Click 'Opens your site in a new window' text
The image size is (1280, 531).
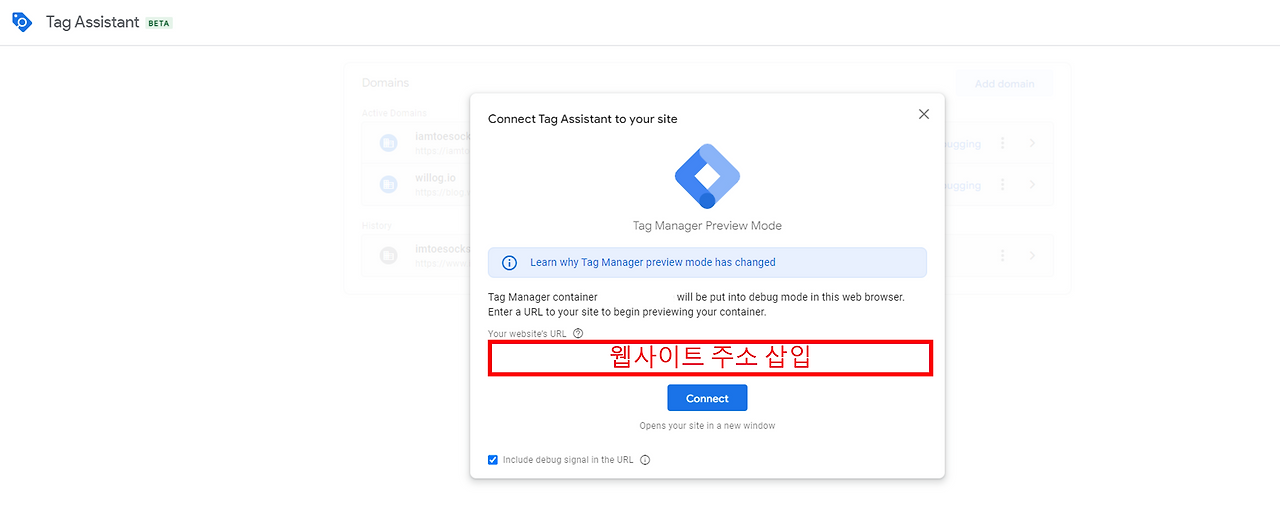[707, 426]
